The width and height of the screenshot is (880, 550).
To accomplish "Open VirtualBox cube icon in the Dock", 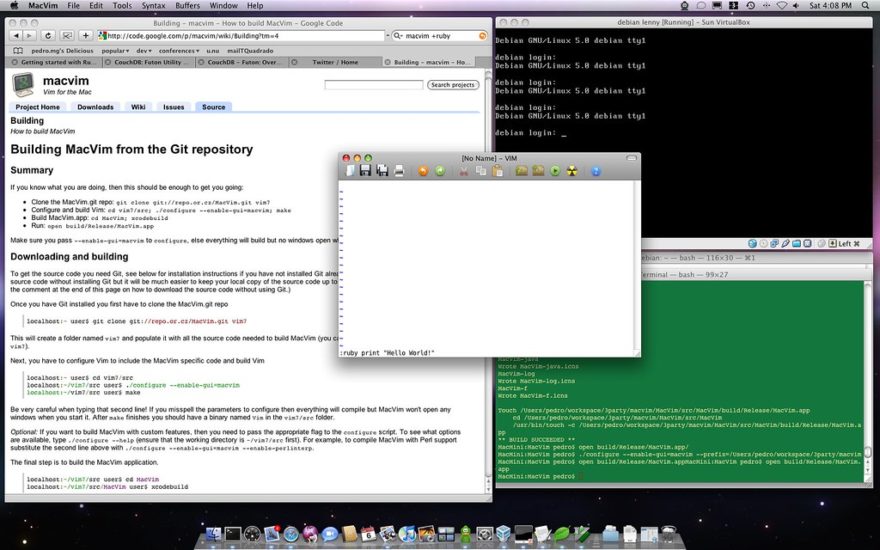I will pos(503,534).
